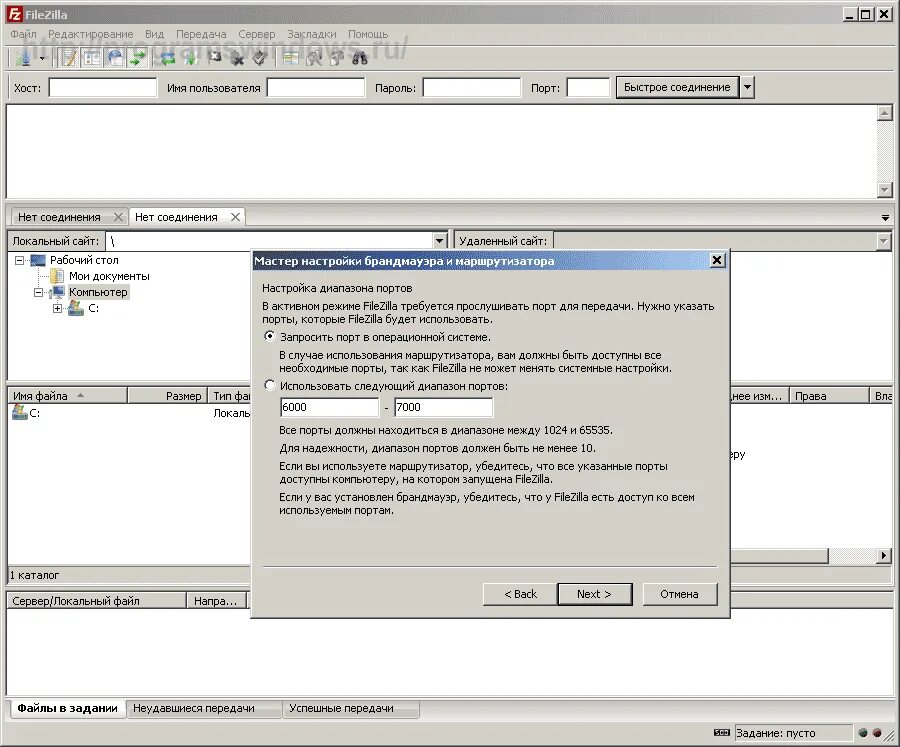Sort by Имя файла column header
Viewport: 900px width, 747px height.
[67, 396]
